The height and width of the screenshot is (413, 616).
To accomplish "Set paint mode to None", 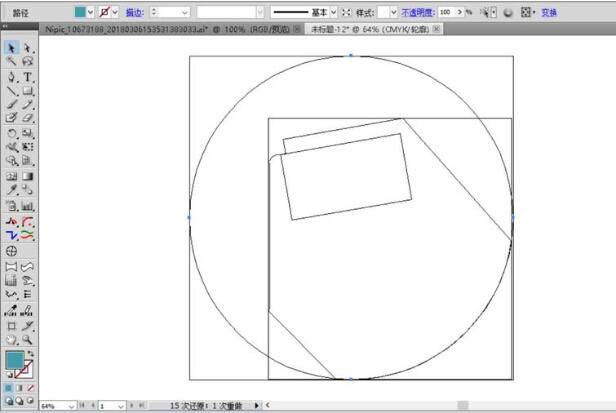I will (30, 388).
